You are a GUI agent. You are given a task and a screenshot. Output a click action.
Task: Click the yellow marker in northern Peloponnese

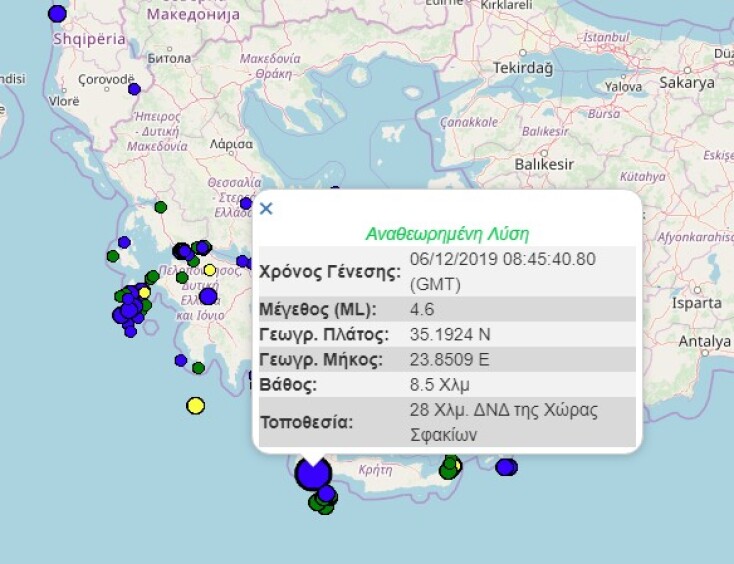pyautogui.click(x=210, y=270)
